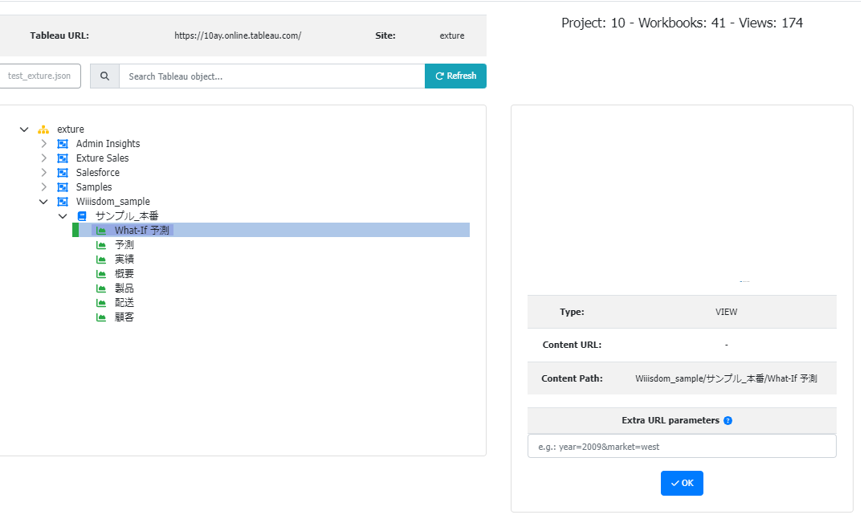Click the https://10ay.online.tableau.com/ URL text
861x519 pixels.
[238, 36]
